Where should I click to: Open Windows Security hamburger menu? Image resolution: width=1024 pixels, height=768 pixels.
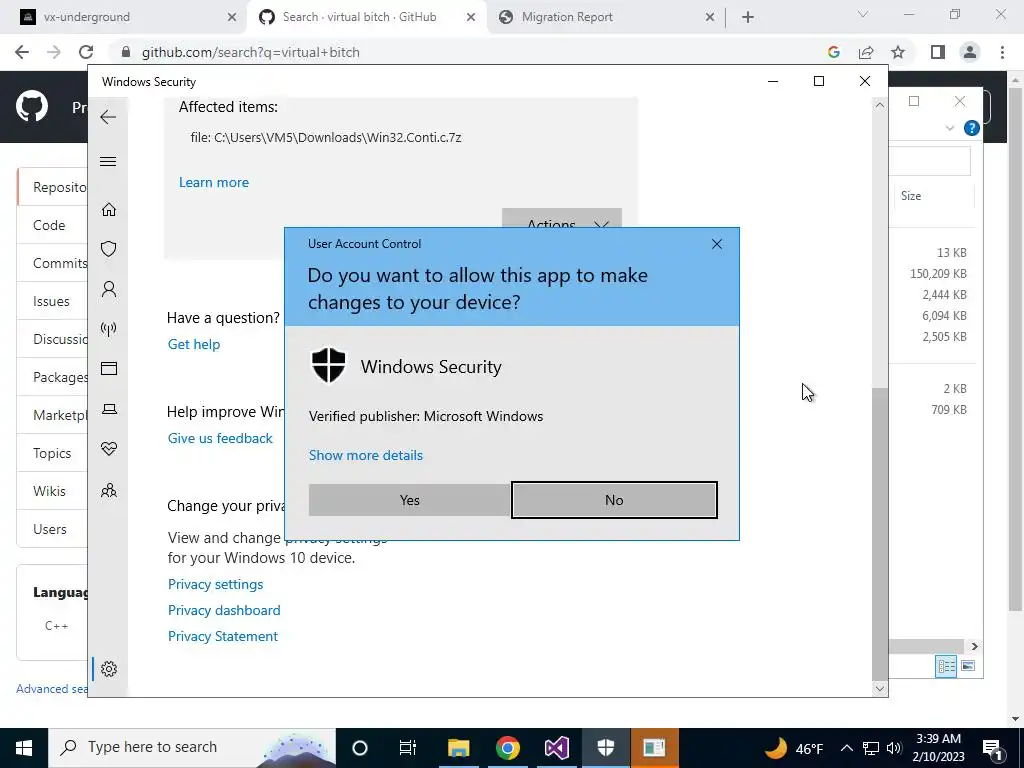[108, 161]
